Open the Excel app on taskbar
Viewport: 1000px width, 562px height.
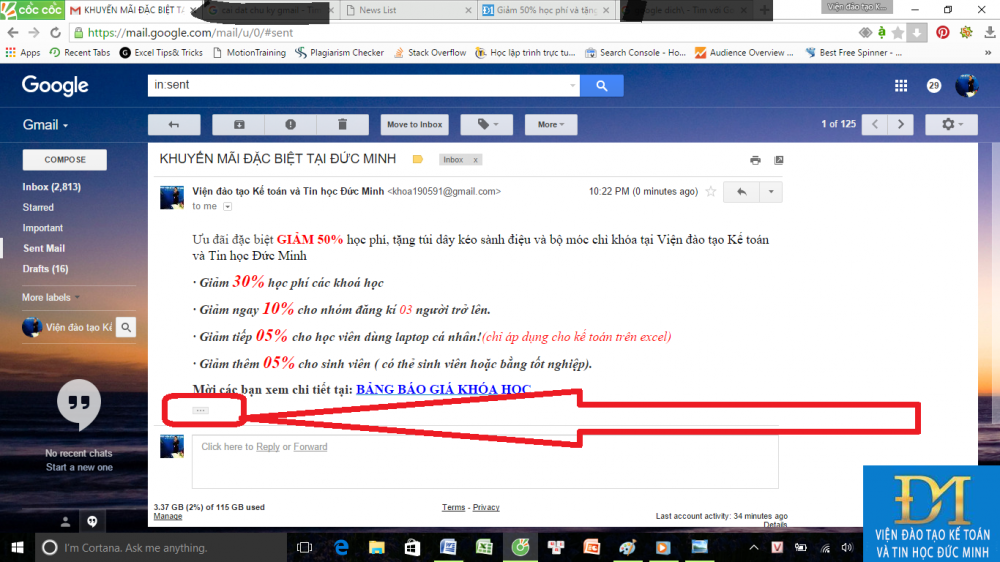click(x=484, y=547)
